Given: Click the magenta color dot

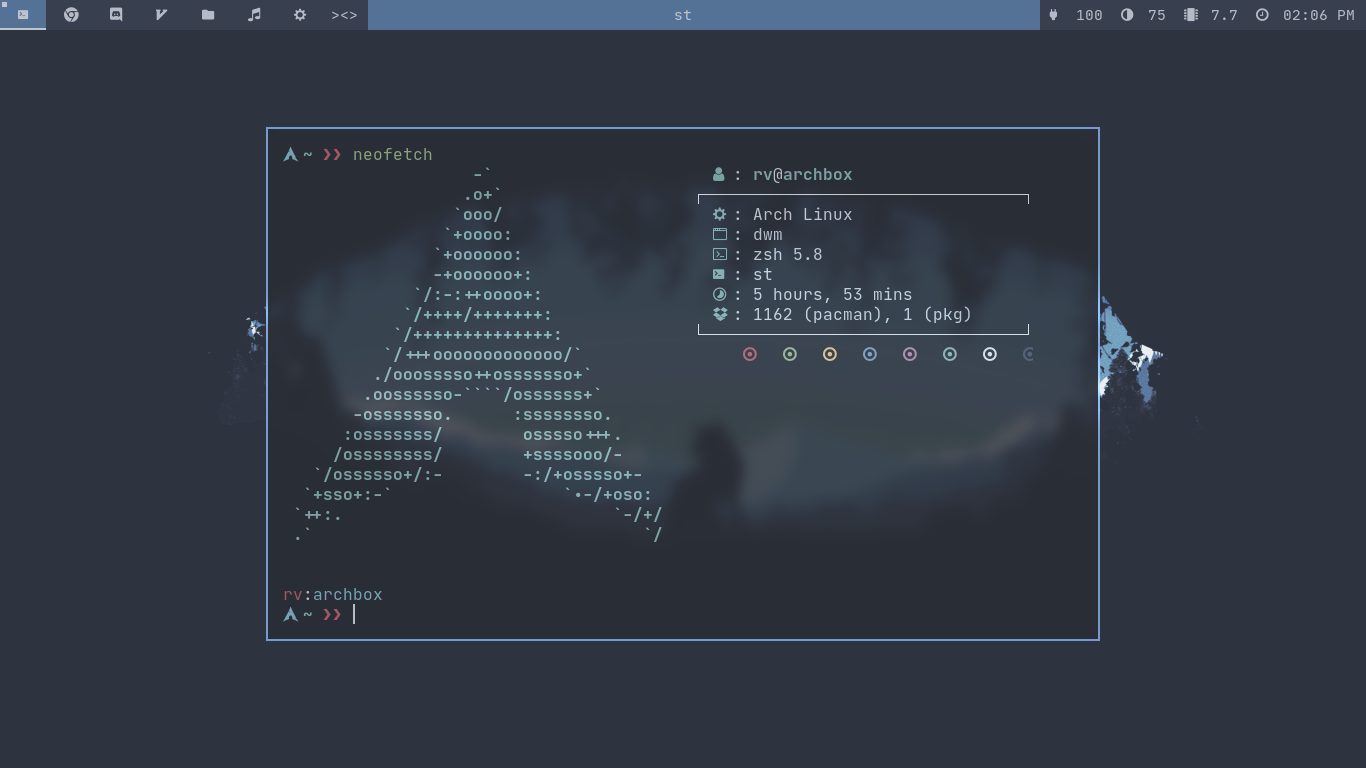Looking at the screenshot, I should coord(910,354).
